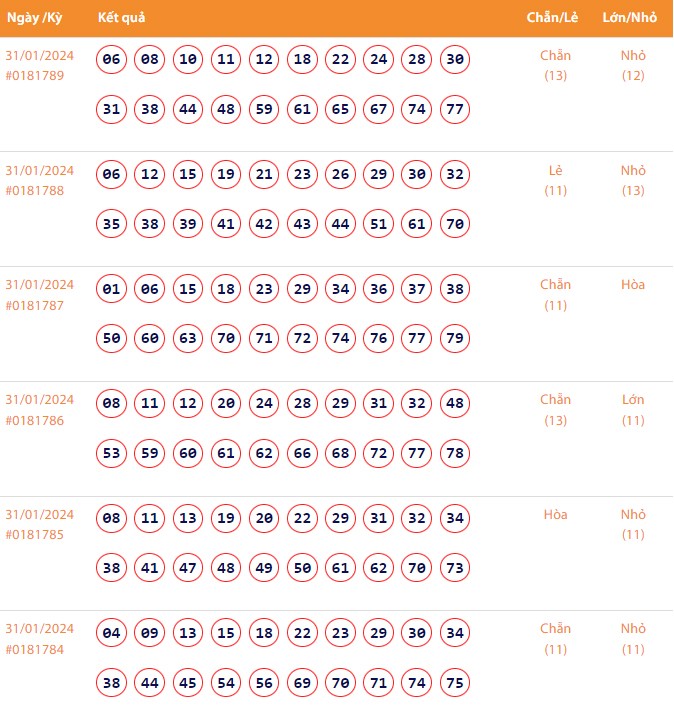Click the Lẻ (11) result for draw #0181788

coord(556,180)
